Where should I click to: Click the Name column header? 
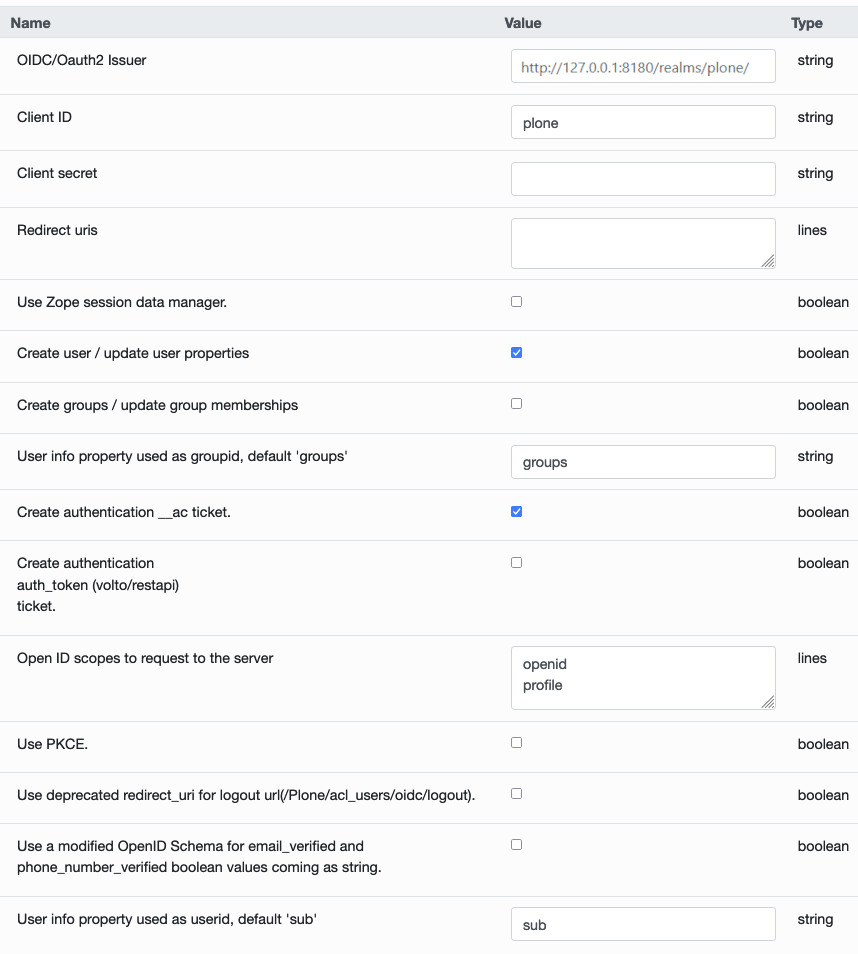(x=30, y=22)
